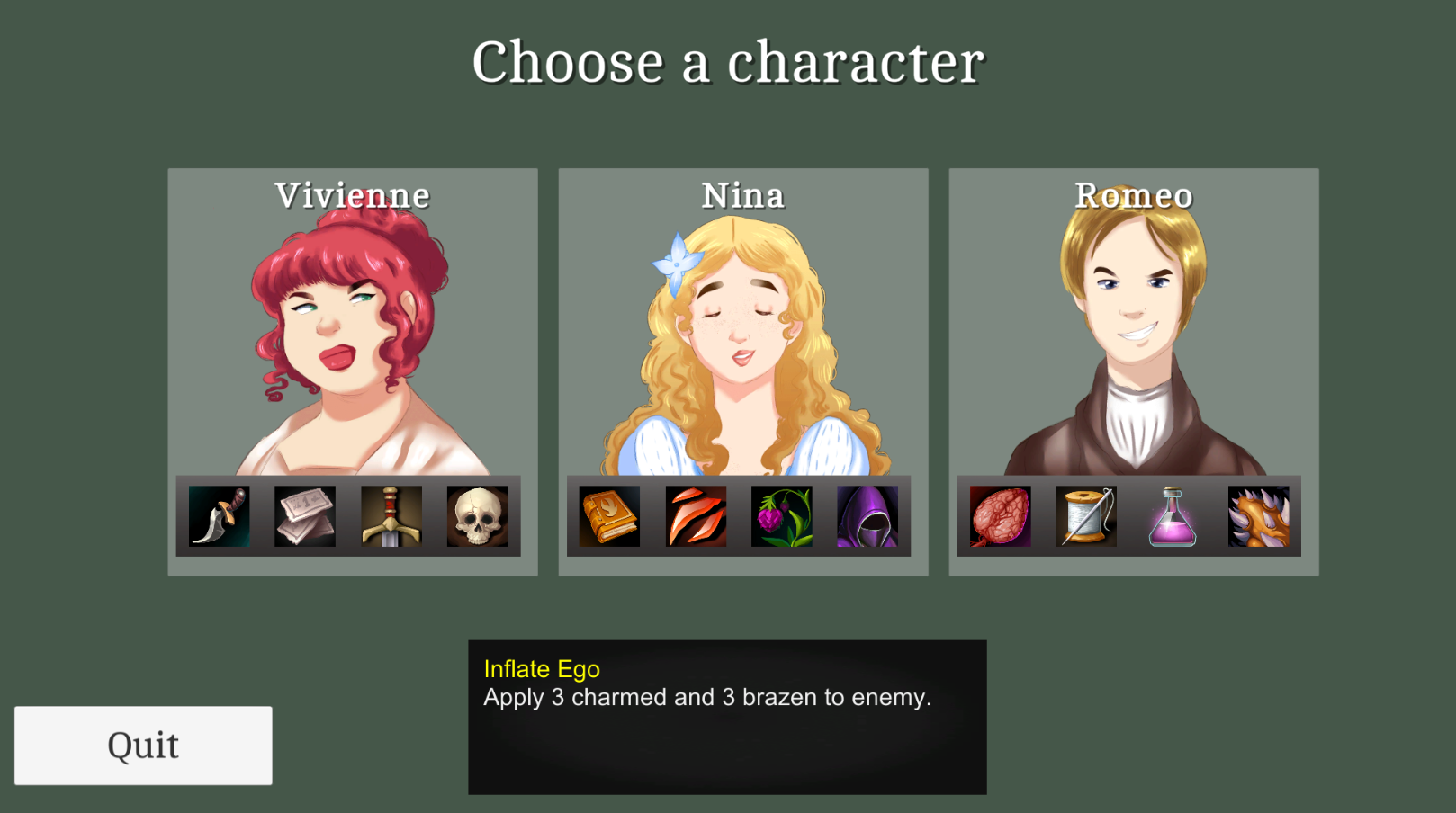Click the Quit button

point(143,746)
